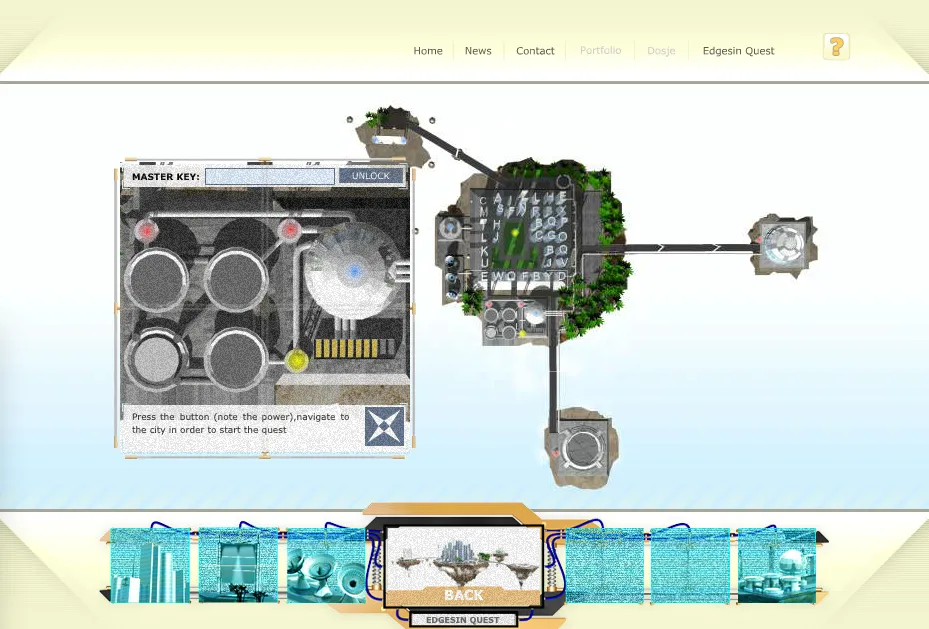Choose the dome building thumbnail
This screenshot has width=929, height=629.
[777, 566]
